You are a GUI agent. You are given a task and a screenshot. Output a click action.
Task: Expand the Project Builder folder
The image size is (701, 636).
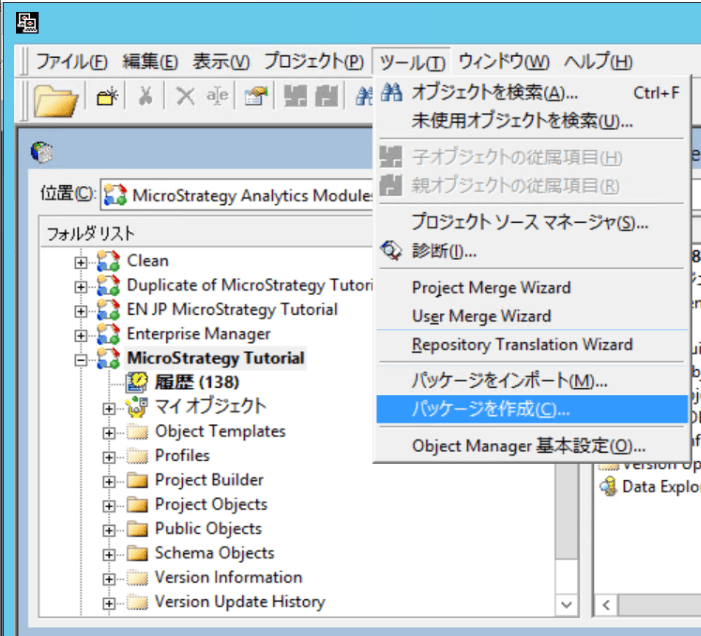coord(109,481)
